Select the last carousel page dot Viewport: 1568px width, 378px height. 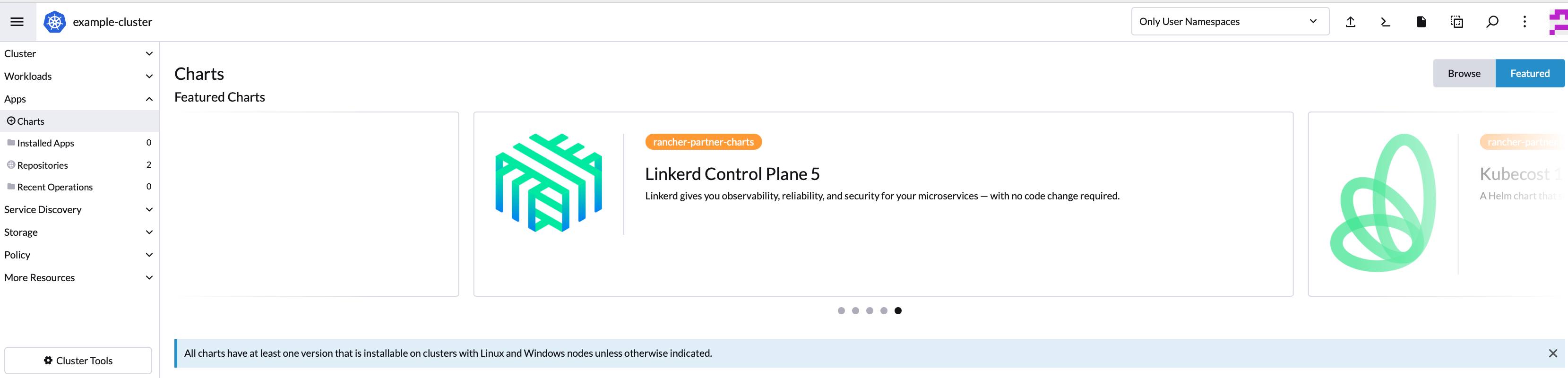coord(897,310)
